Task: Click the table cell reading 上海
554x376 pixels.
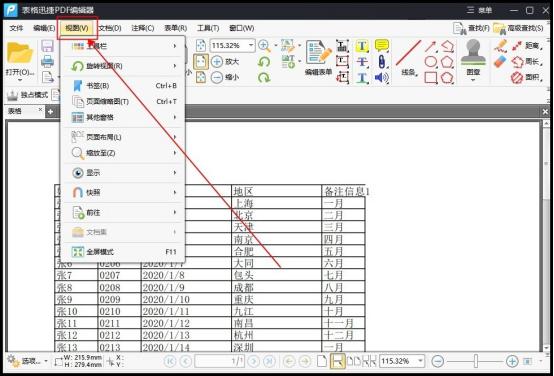Action: pos(276,203)
